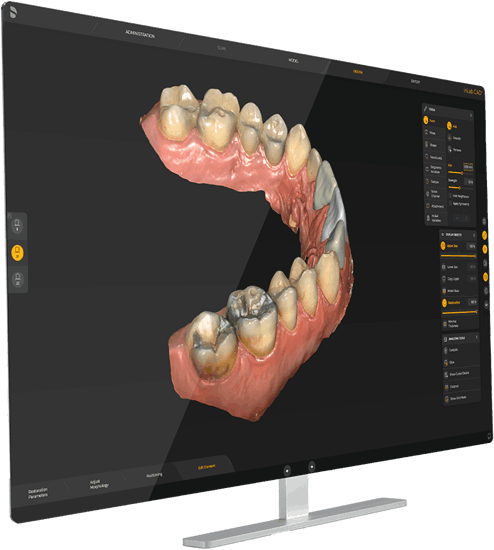Go to Edit Content step
The height and width of the screenshot is (550, 494).
pyautogui.click(x=206, y=467)
